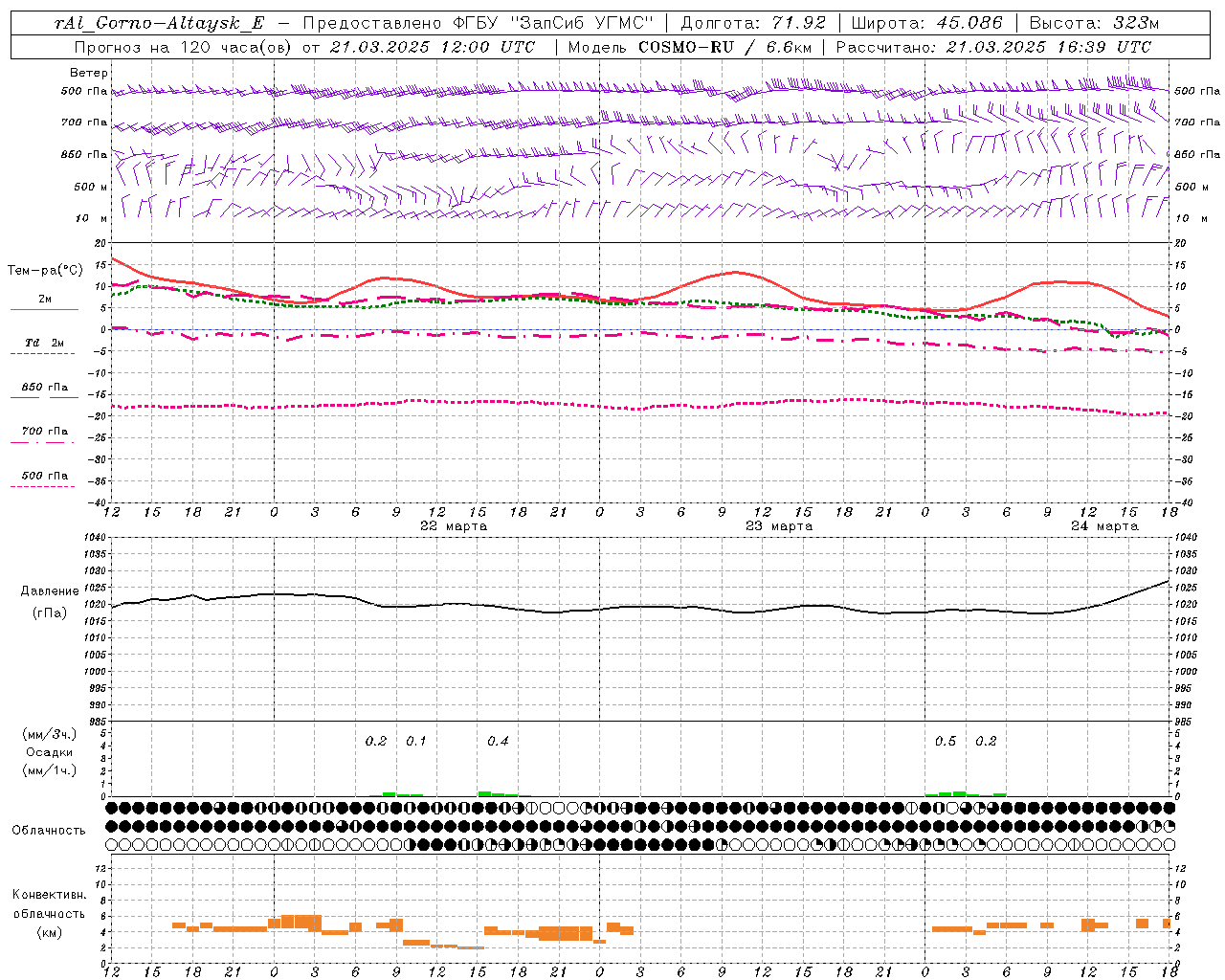Click the 0.4 precipitation amount
Screen dimensions: 1225x980
498,742
